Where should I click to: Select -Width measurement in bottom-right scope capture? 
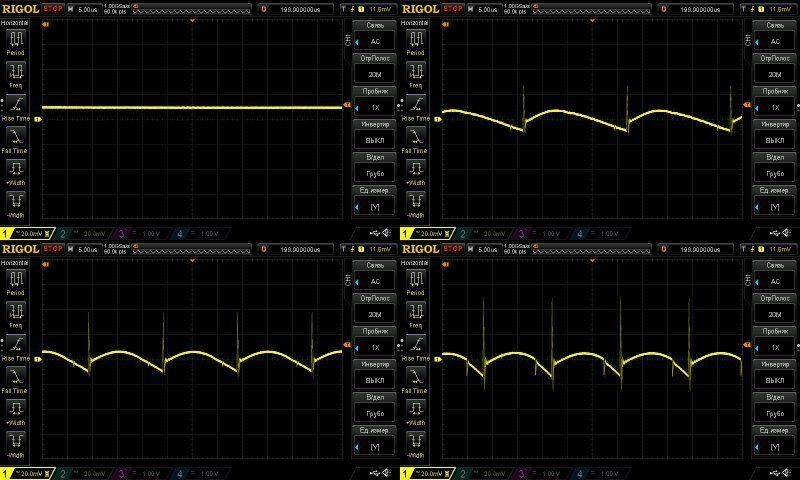415,445
